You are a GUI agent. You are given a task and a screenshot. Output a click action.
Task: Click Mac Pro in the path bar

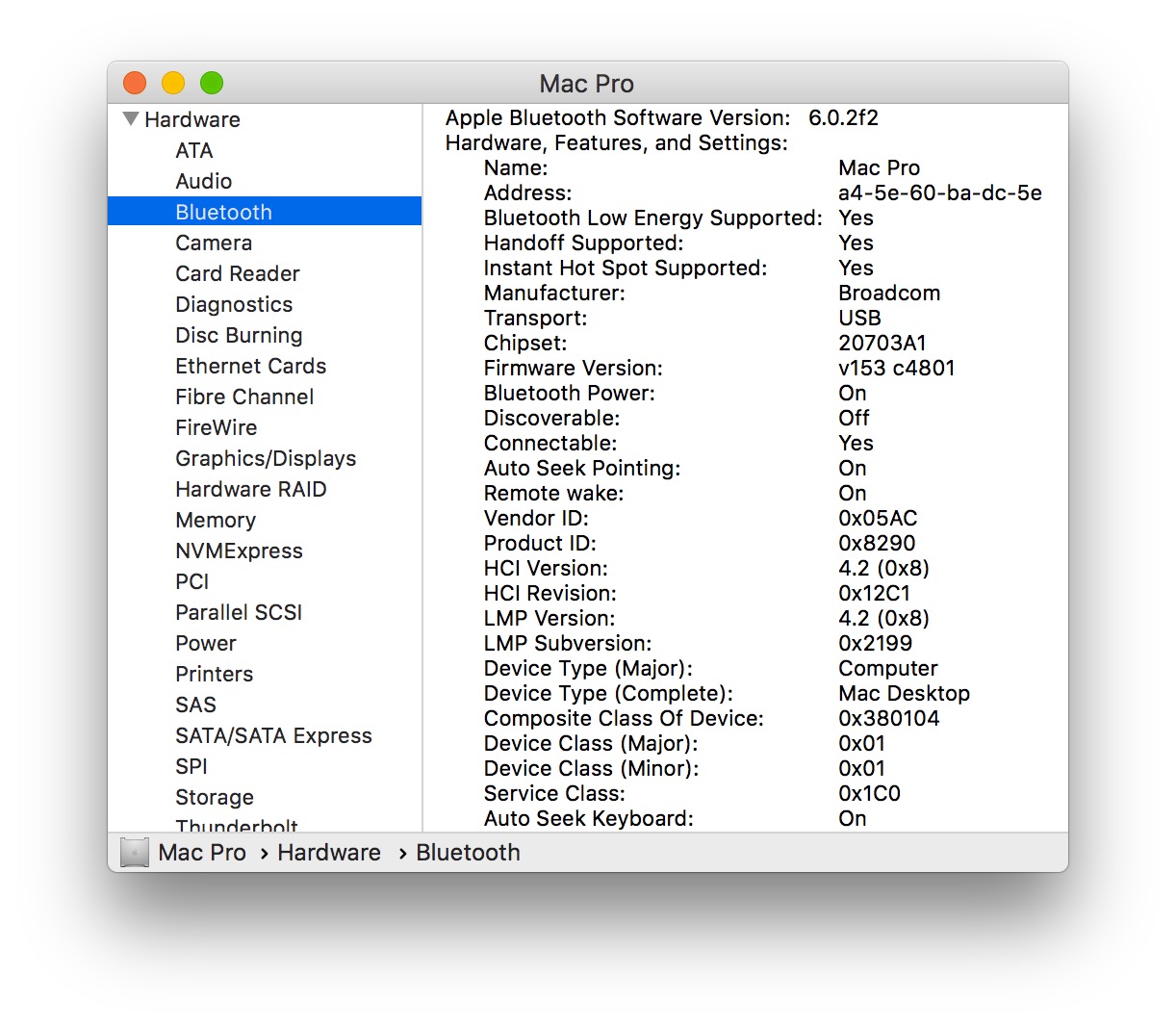[202, 853]
